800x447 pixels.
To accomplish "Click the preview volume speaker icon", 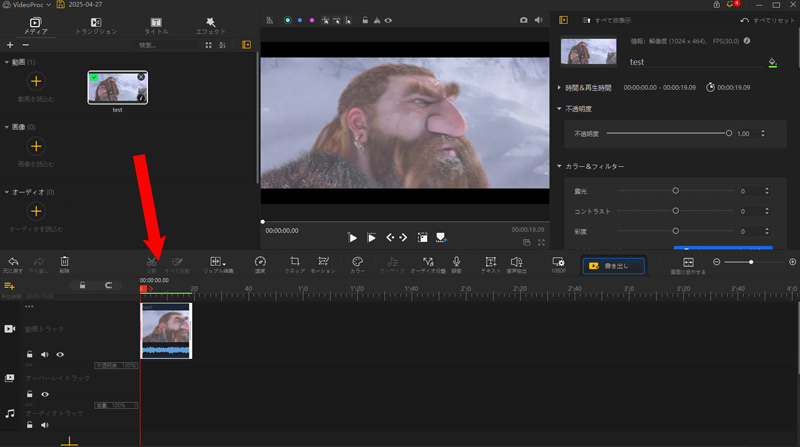I will (538, 20).
